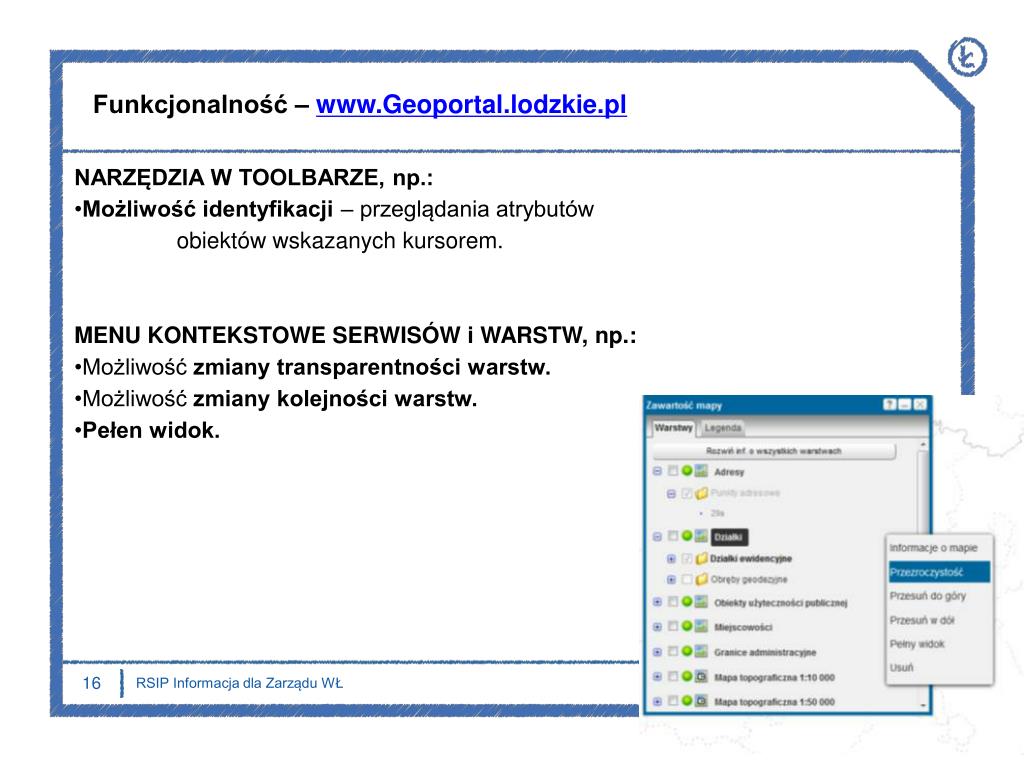Click the folder icon of Obręby geodezyjne
This screenshot has height=768, width=1024.
click(x=701, y=579)
